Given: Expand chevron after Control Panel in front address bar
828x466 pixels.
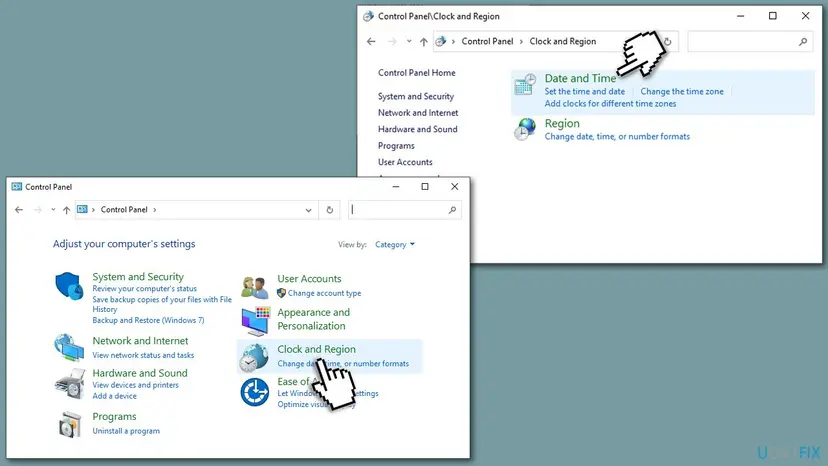Looking at the screenshot, I should (155, 210).
